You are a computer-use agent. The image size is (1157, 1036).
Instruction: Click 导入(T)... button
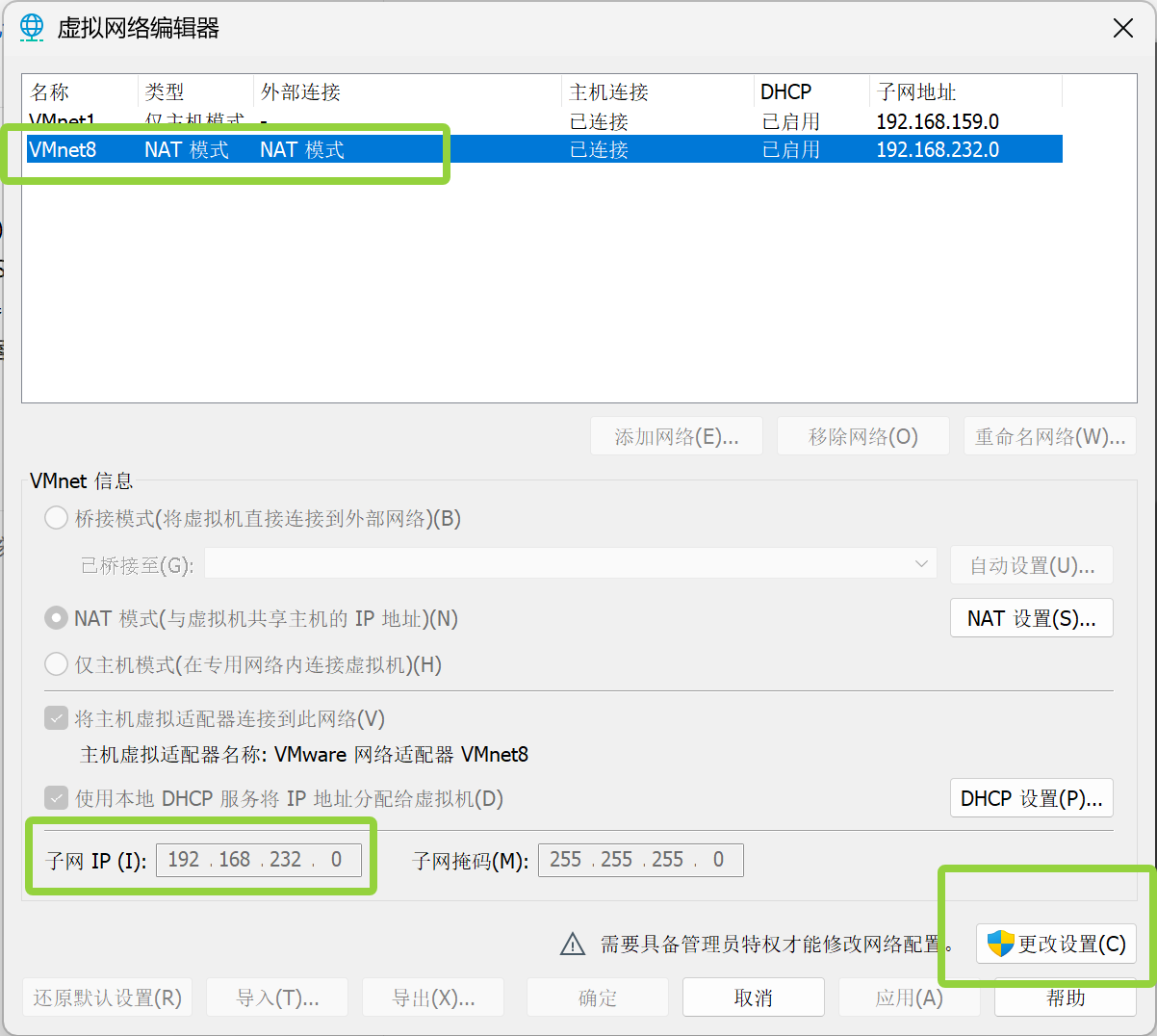click(x=277, y=997)
